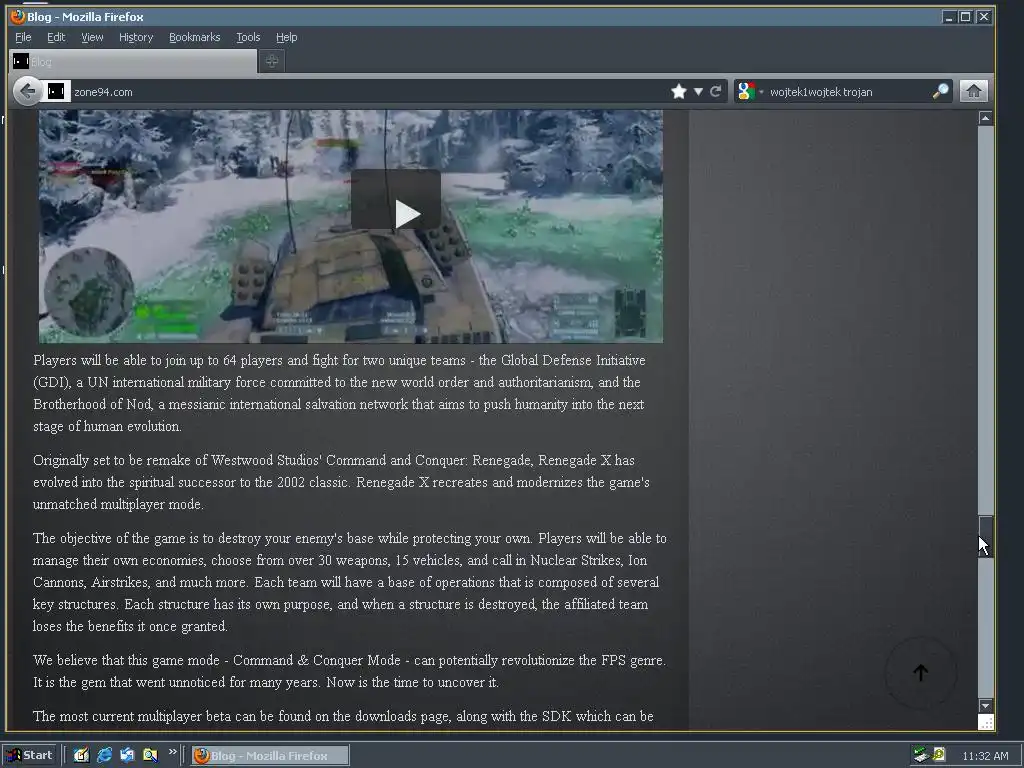This screenshot has width=1024, height=768.
Task: Click the network tray icon
Action: click(x=921, y=755)
